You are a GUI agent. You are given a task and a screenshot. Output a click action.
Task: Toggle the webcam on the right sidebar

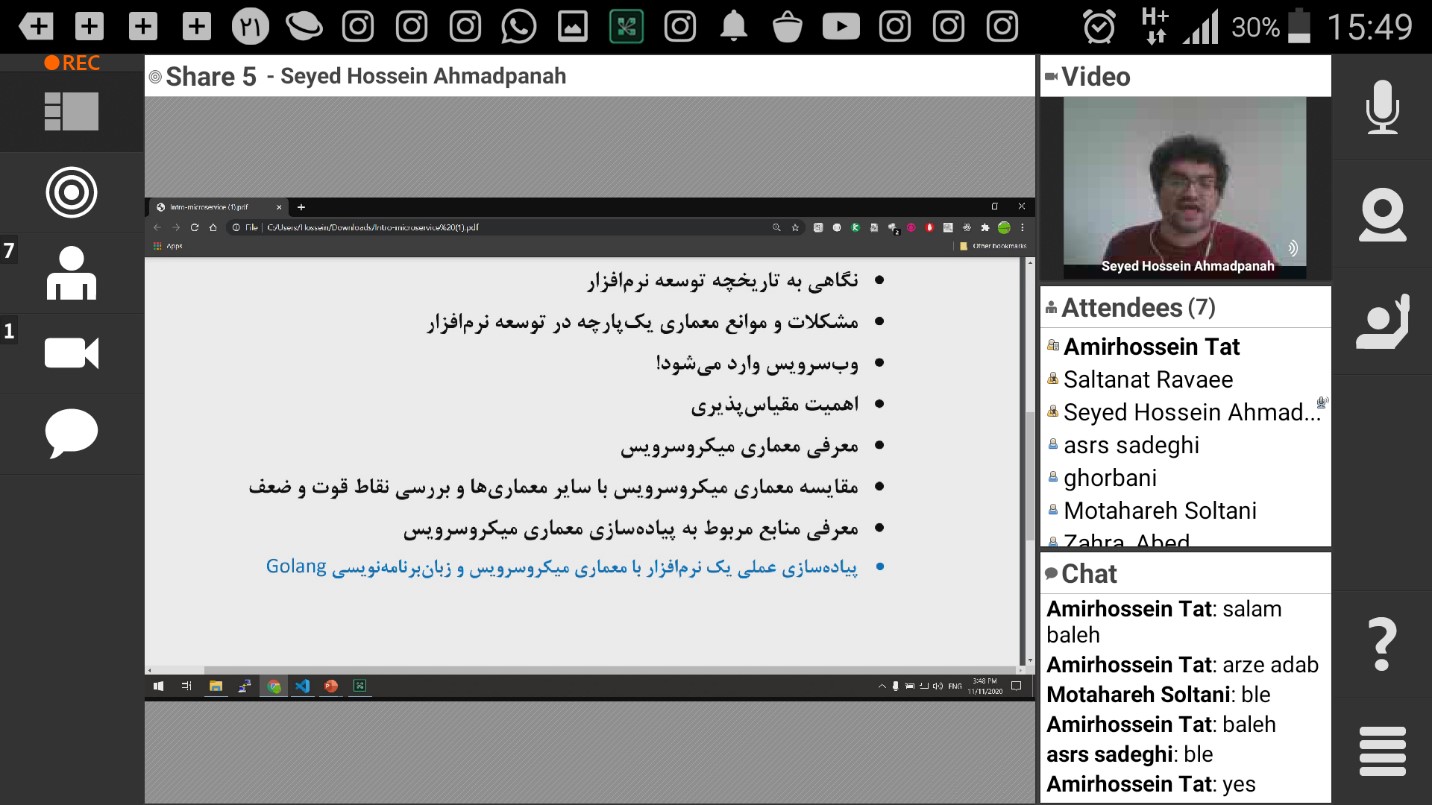(1382, 215)
